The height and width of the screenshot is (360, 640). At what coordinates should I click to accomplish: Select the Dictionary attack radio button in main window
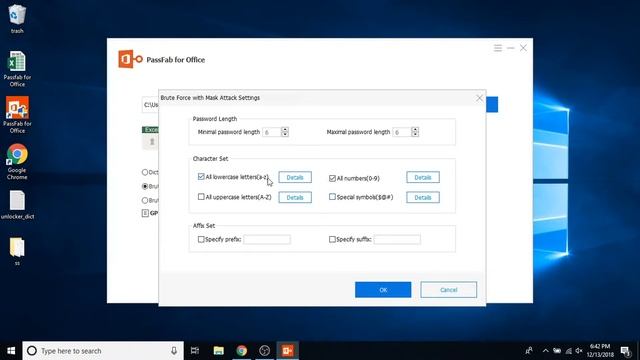coord(145,172)
